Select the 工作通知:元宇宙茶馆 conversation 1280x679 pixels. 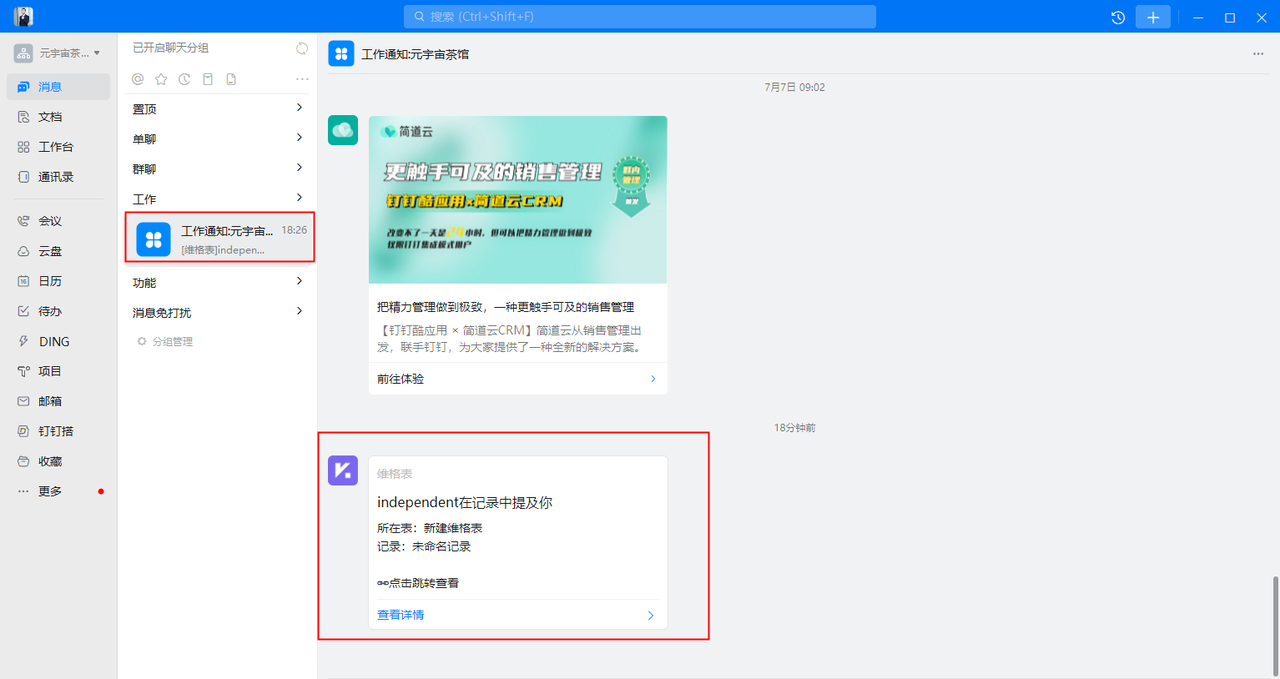(219, 238)
